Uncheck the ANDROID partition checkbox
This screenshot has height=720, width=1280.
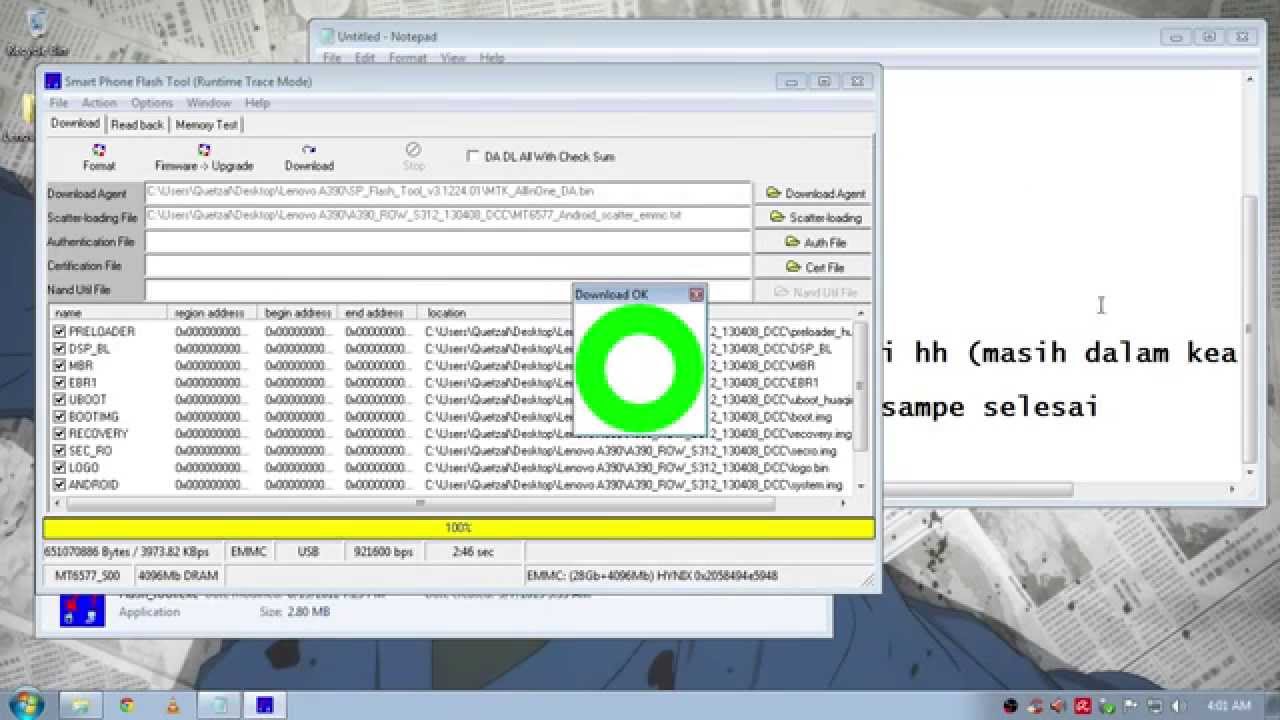pos(60,484)
